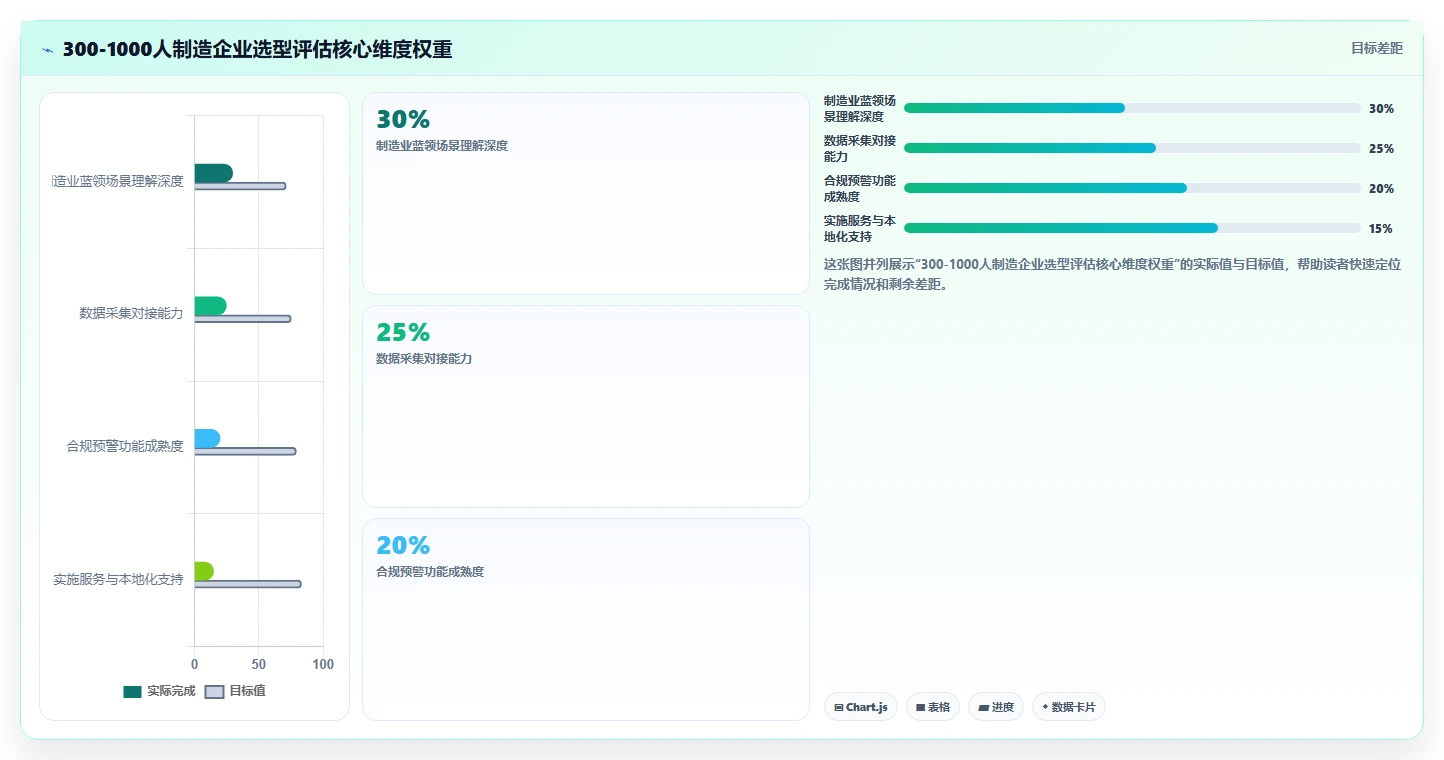Click the x-axis tick 50

tap(258, 664)
